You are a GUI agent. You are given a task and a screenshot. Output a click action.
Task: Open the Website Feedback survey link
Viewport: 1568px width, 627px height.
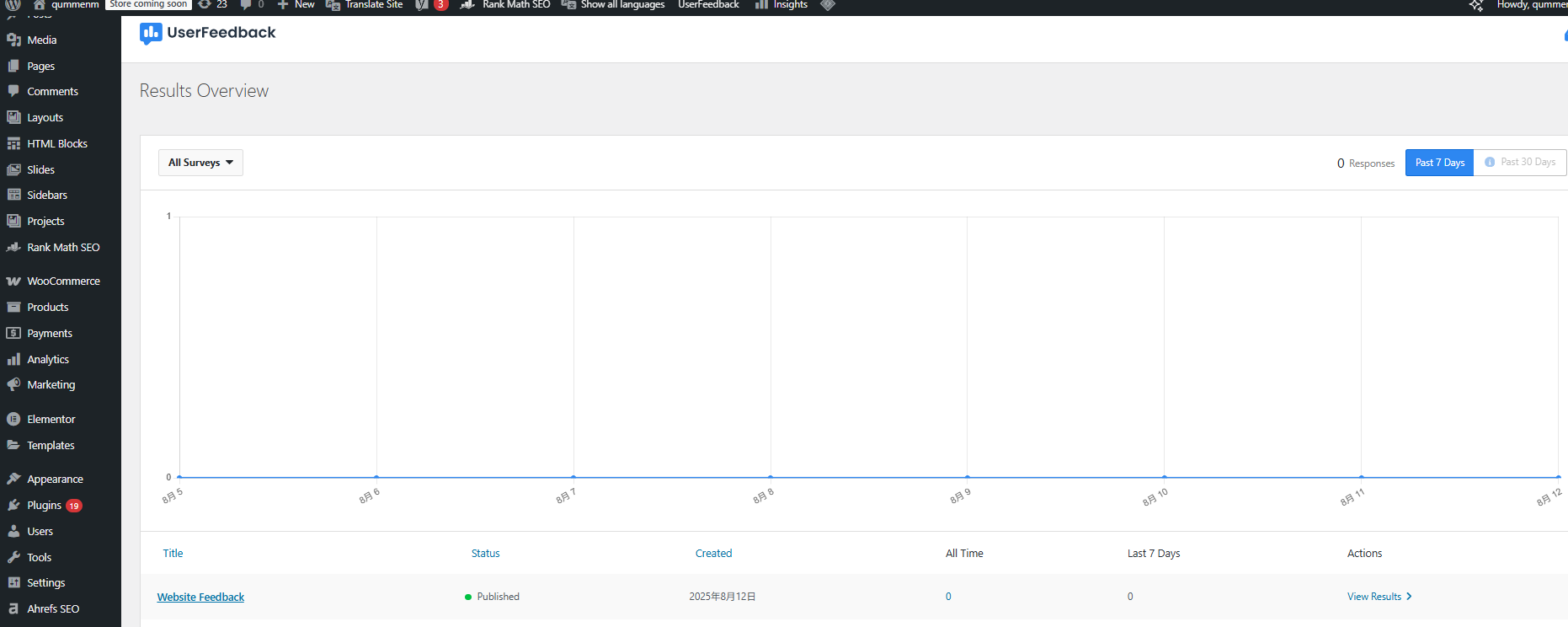pyautogui.click(x=200, y=597)
